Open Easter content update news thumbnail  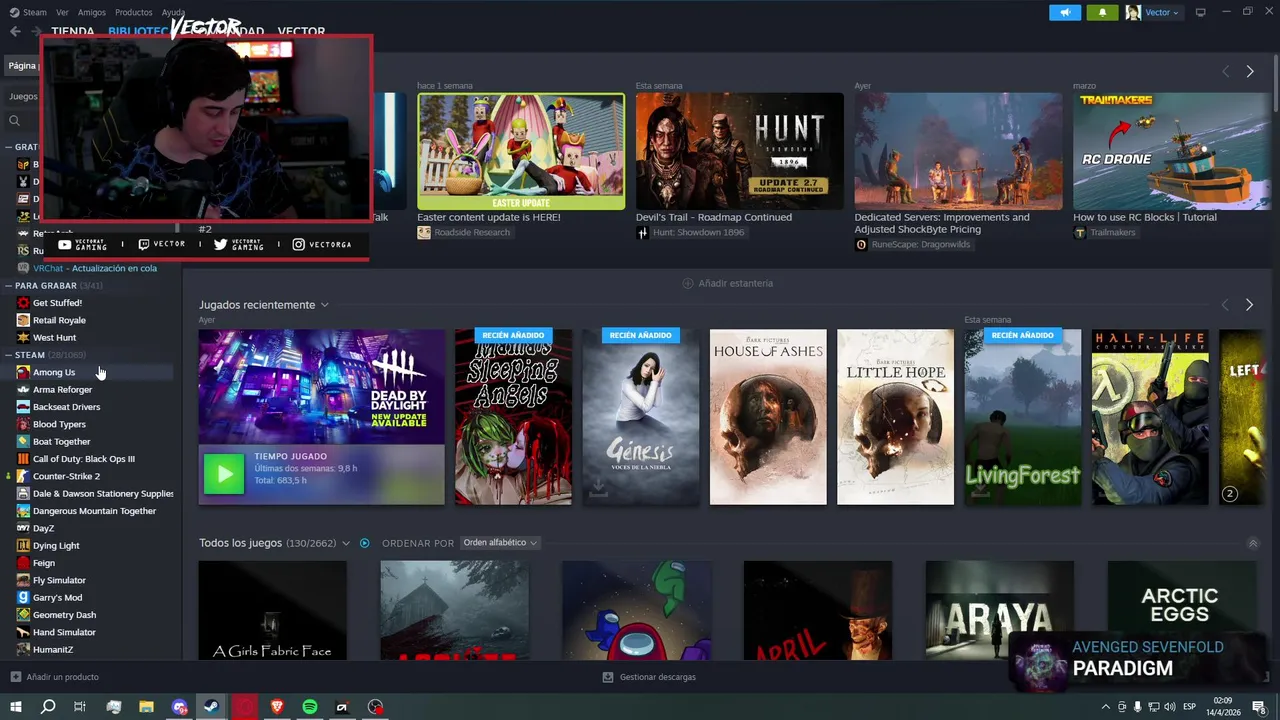click(x=521, y=151)
